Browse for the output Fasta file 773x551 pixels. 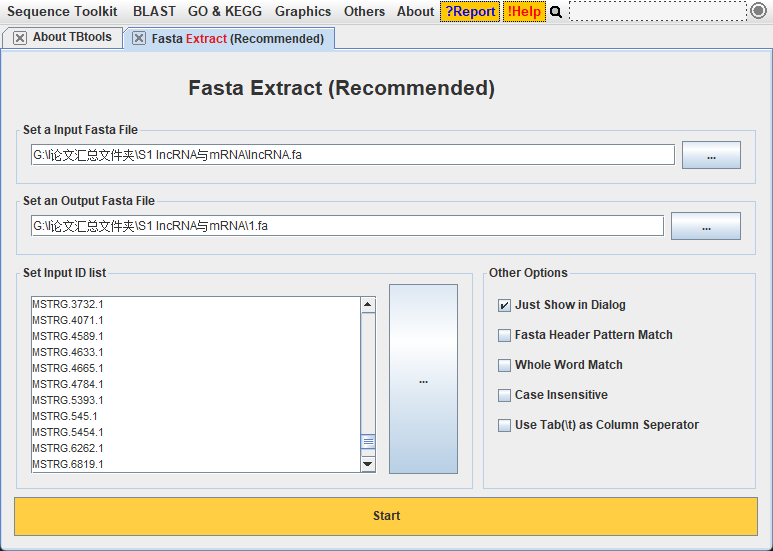705,226
